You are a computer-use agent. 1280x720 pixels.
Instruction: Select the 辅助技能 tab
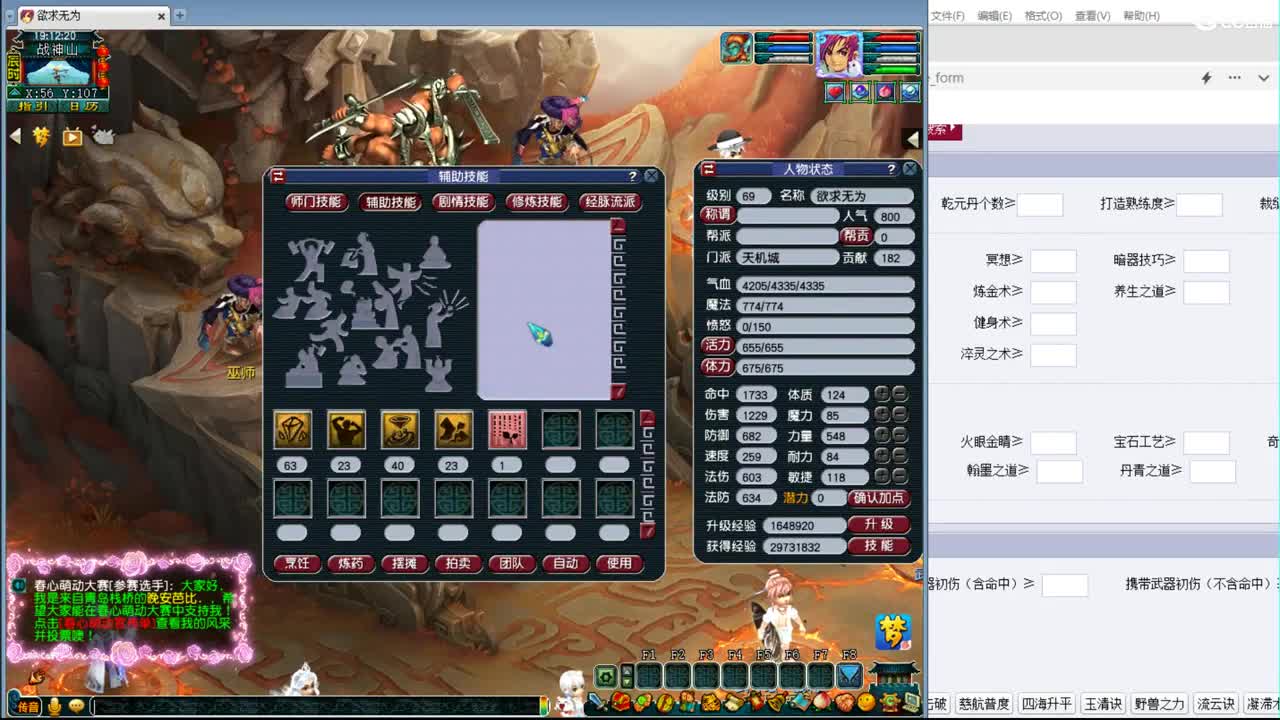390,201
